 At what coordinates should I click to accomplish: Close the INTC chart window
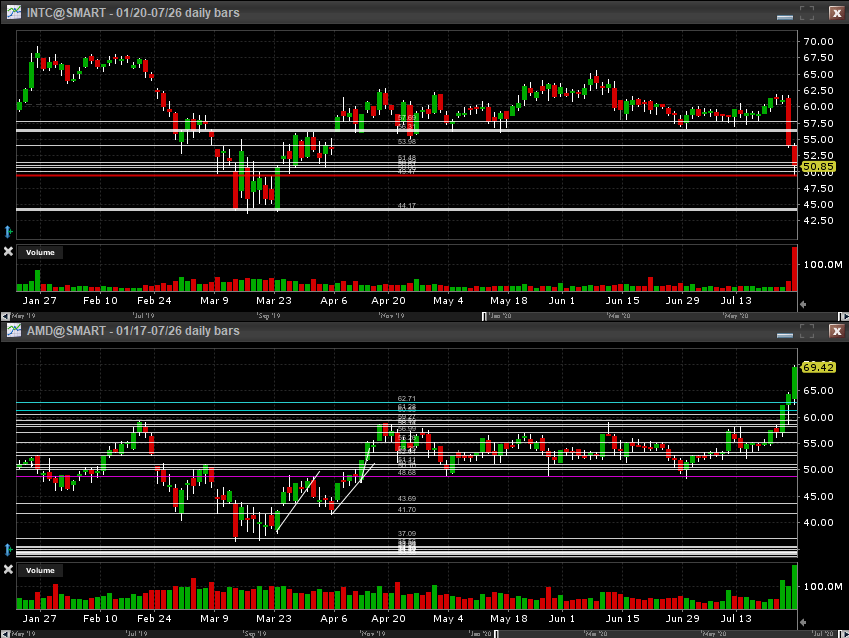(837, 13)
